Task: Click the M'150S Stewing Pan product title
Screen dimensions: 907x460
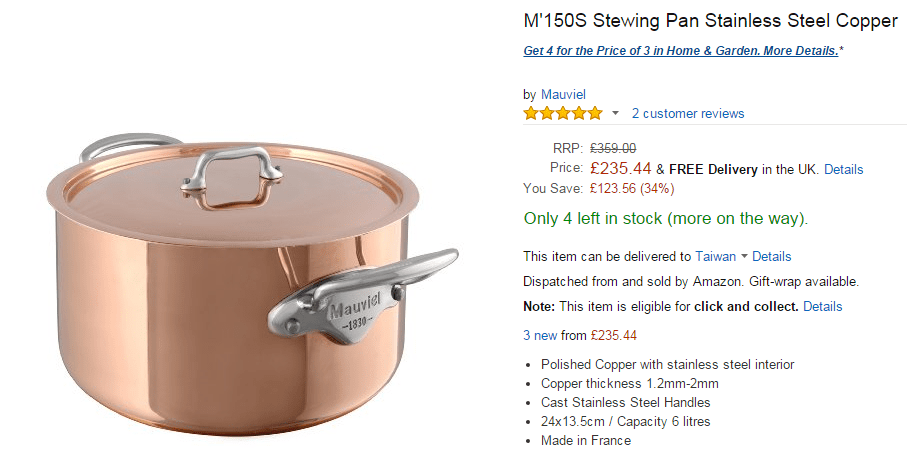Action: click(x=710, y=21)
